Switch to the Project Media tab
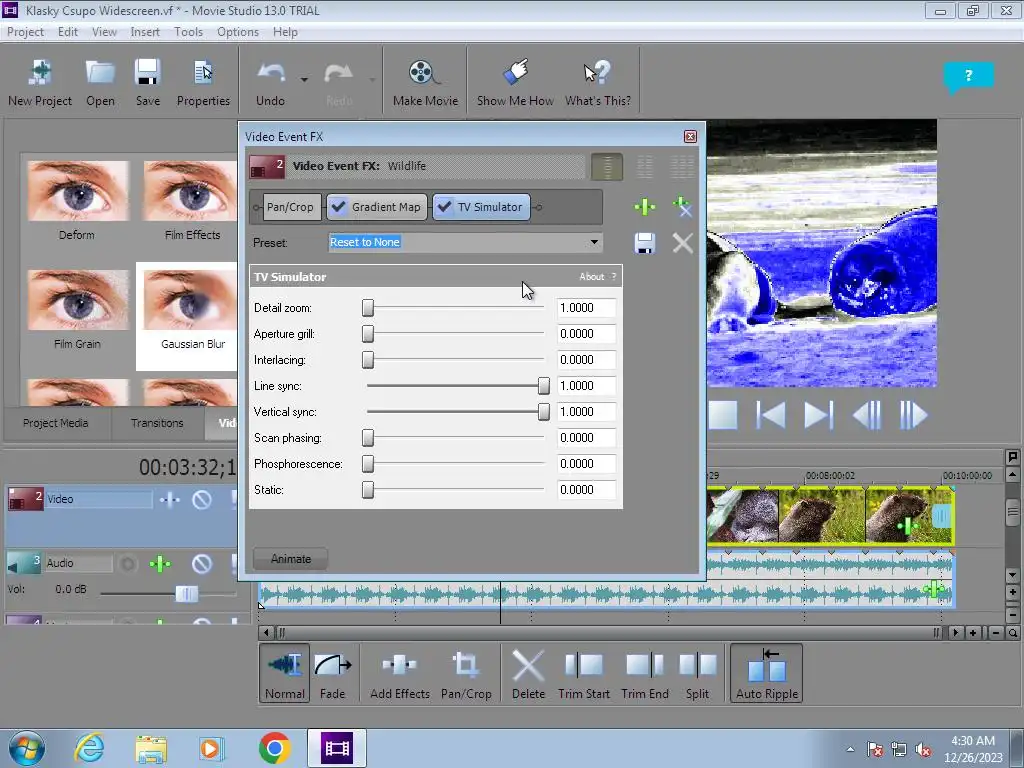Image resolution: width=1024 pixels, height=768 pixels. [56, 423]
